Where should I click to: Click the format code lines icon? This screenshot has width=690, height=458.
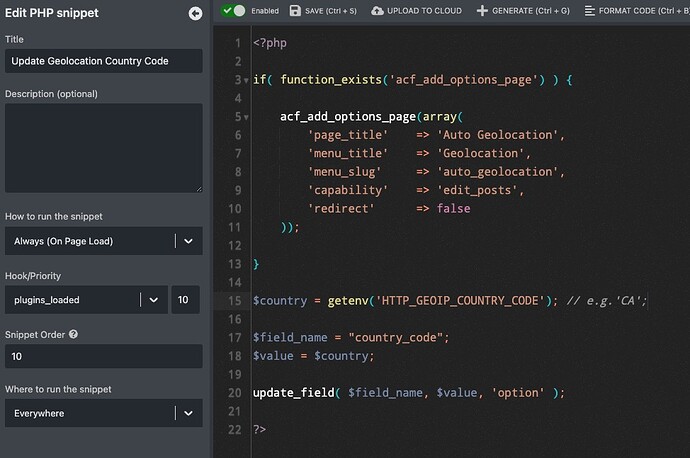tap(590, 11)
